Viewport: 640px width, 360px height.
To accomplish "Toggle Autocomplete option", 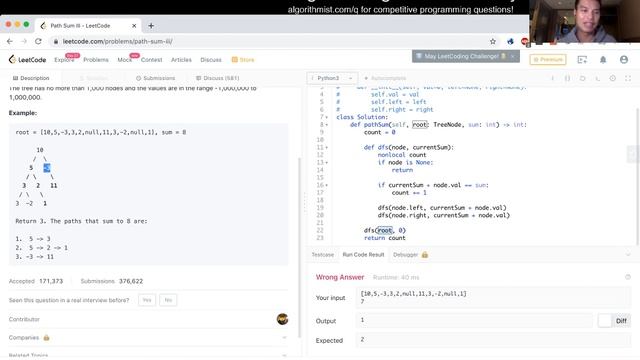I will tap(385, 78).
